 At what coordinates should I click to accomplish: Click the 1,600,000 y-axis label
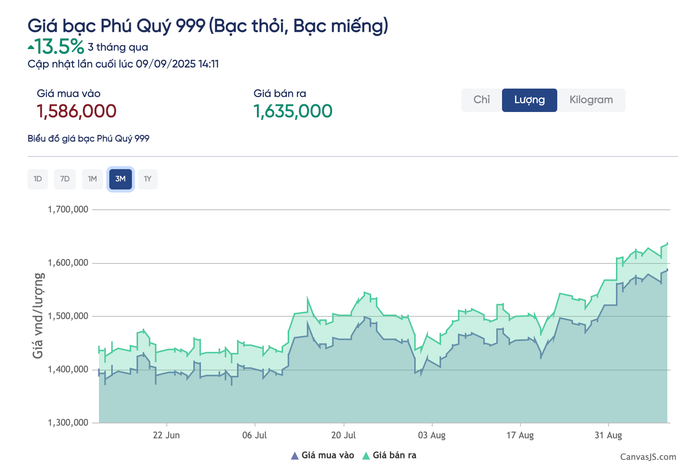(68, 263)
